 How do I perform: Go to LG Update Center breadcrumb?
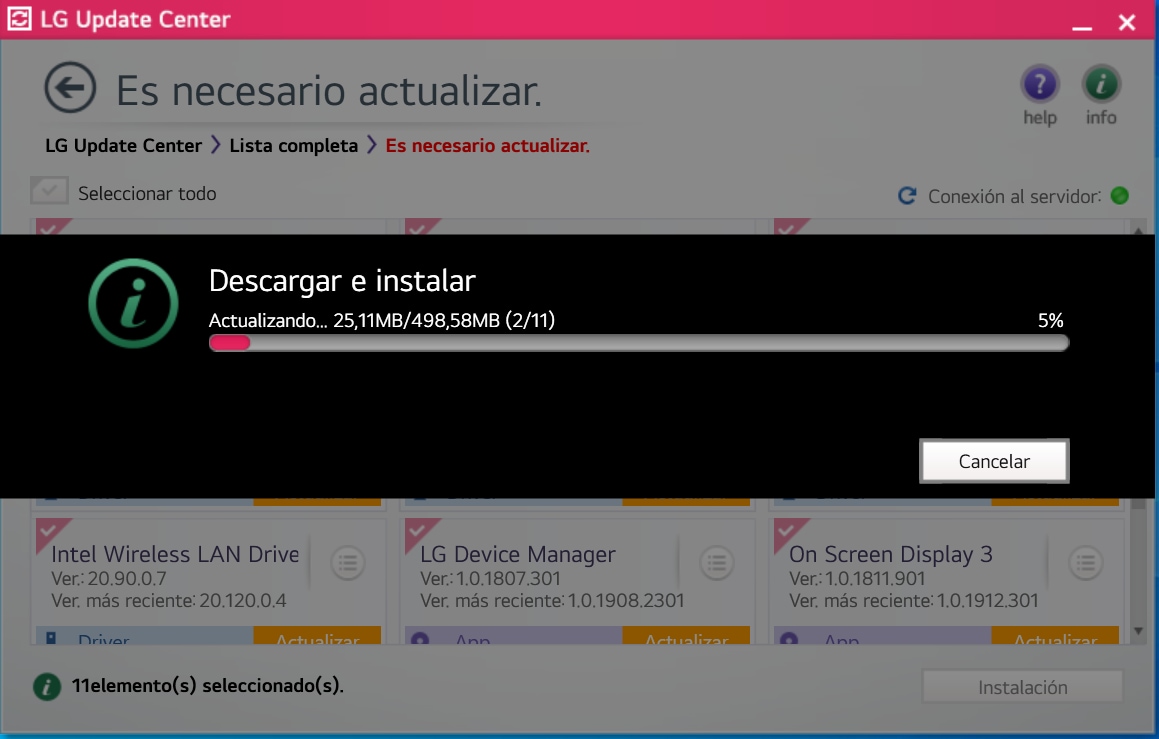tap(123, 146)
